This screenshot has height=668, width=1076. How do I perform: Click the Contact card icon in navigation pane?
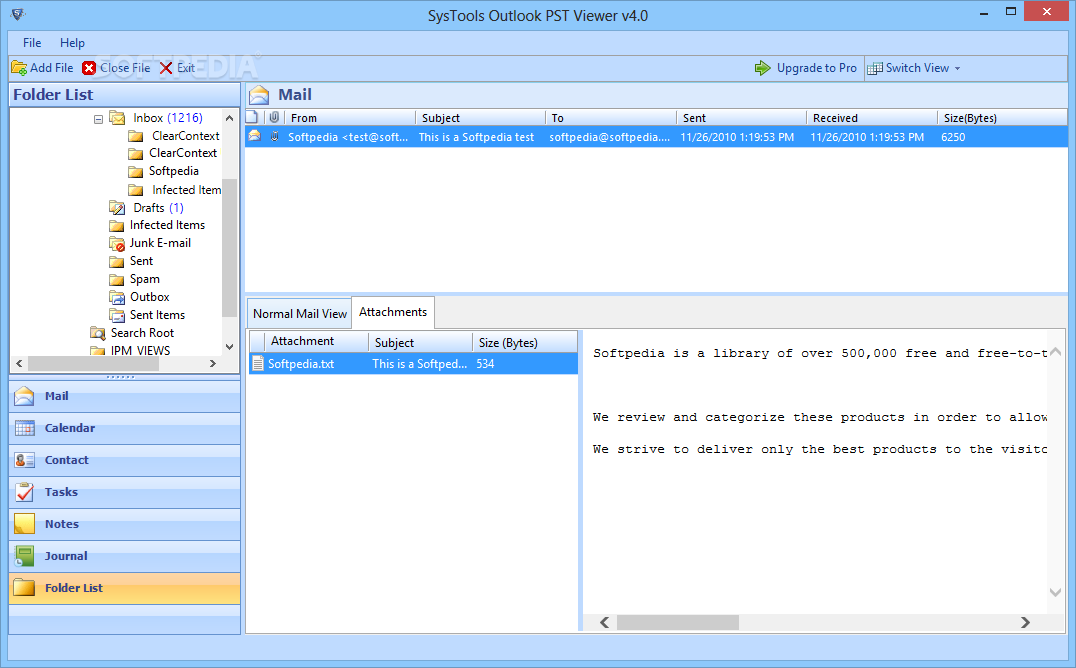pos(24,460)
